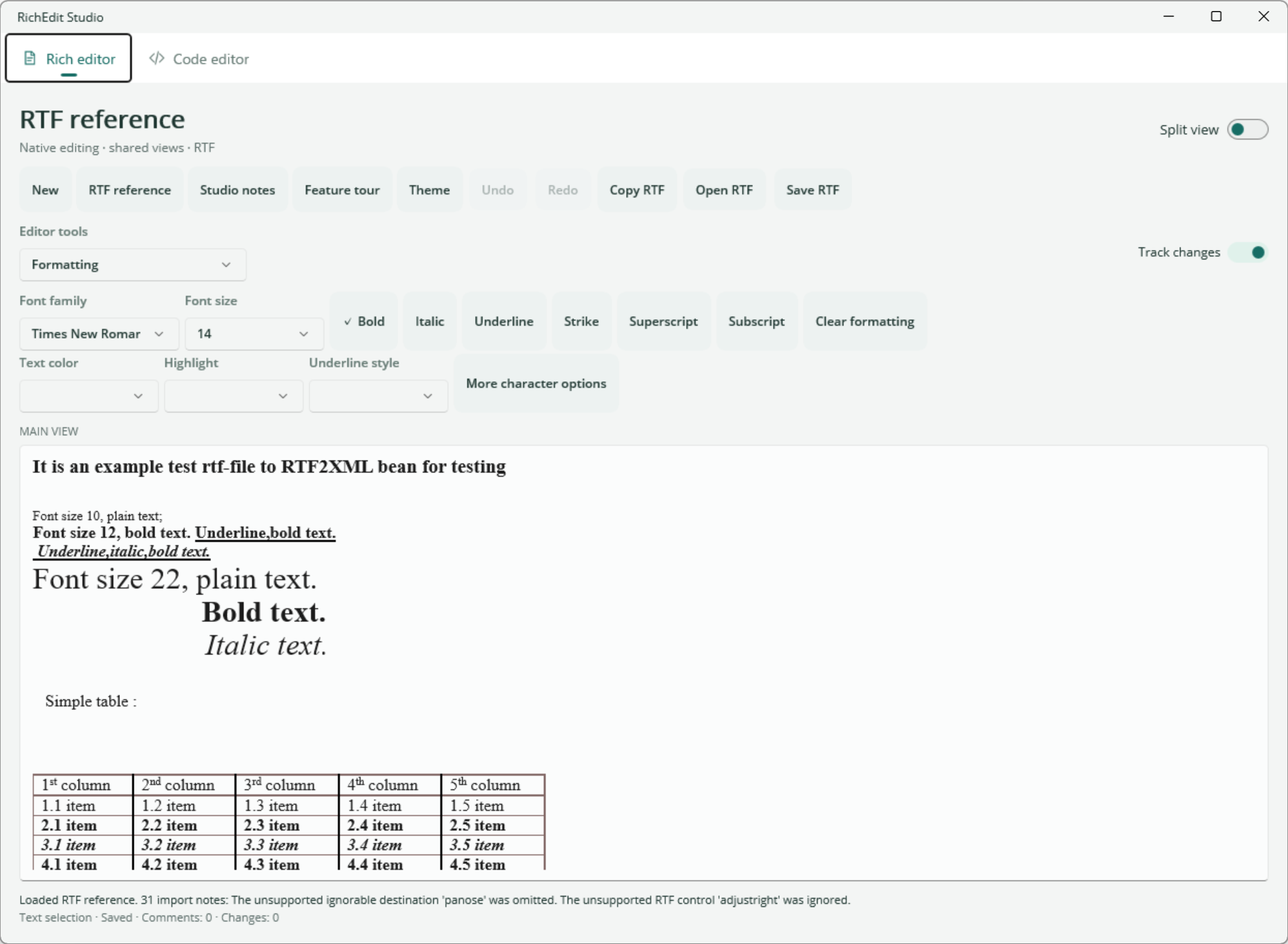1288x944 pixels.
Task: Click the '5th column' table header cell
Action: 493,785
